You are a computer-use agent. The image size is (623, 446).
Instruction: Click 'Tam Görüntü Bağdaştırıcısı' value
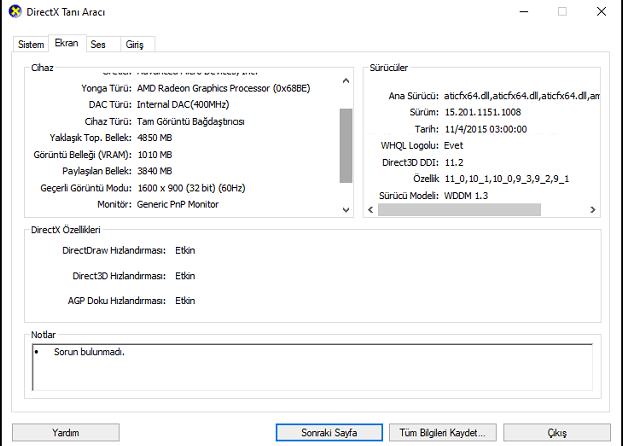(190, 122)
